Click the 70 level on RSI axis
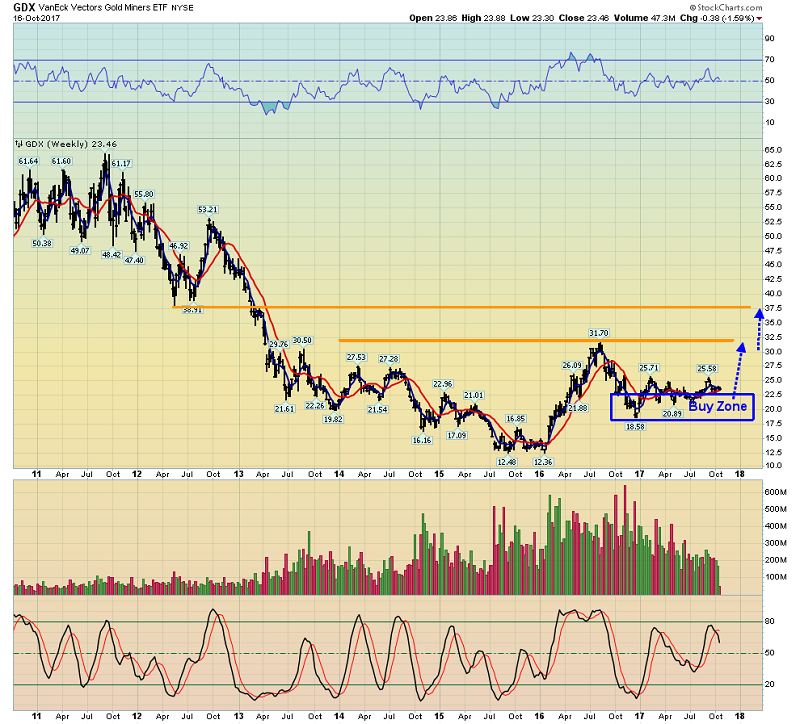This screenshot has width=800, height=724. [770, 60]
